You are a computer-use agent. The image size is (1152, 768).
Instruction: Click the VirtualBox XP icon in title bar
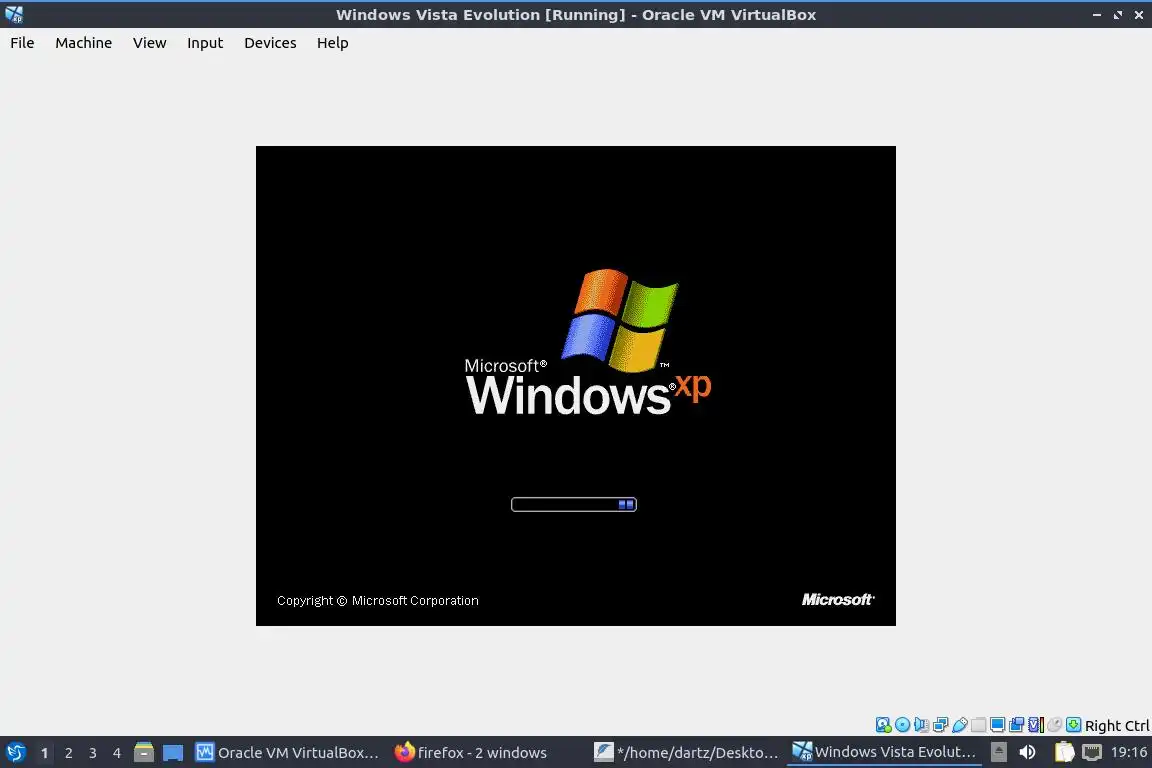point(14,14)
